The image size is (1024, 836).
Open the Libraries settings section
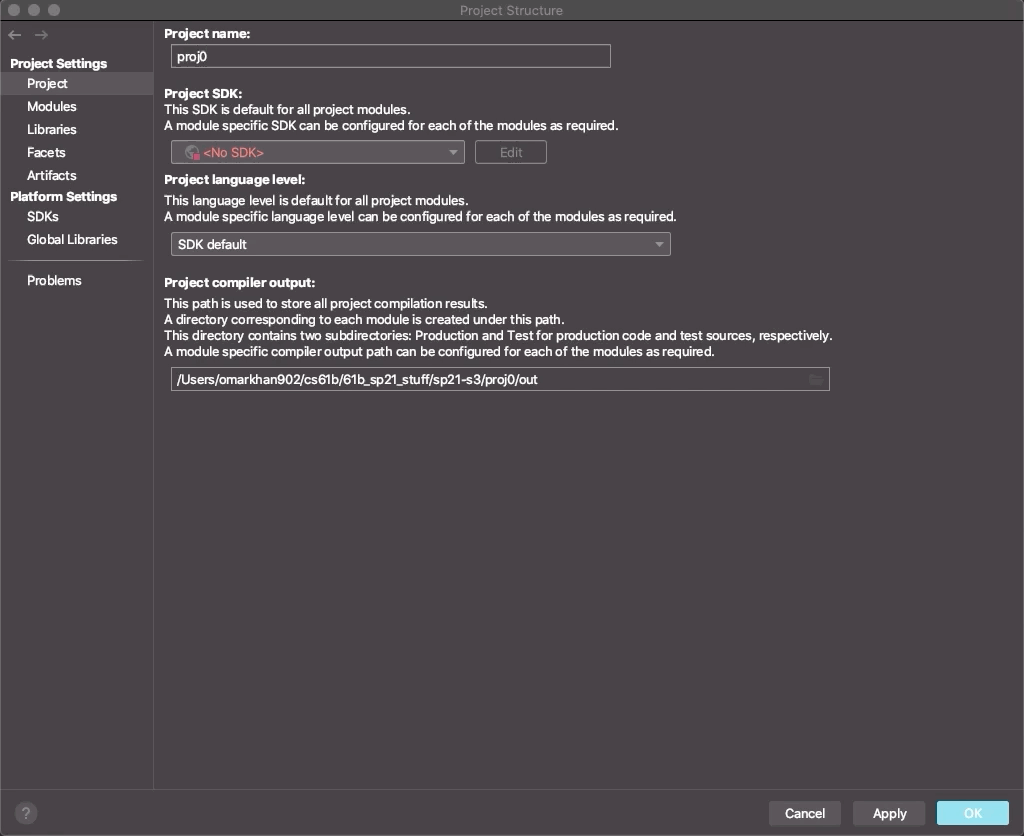[x=51, y=129]
